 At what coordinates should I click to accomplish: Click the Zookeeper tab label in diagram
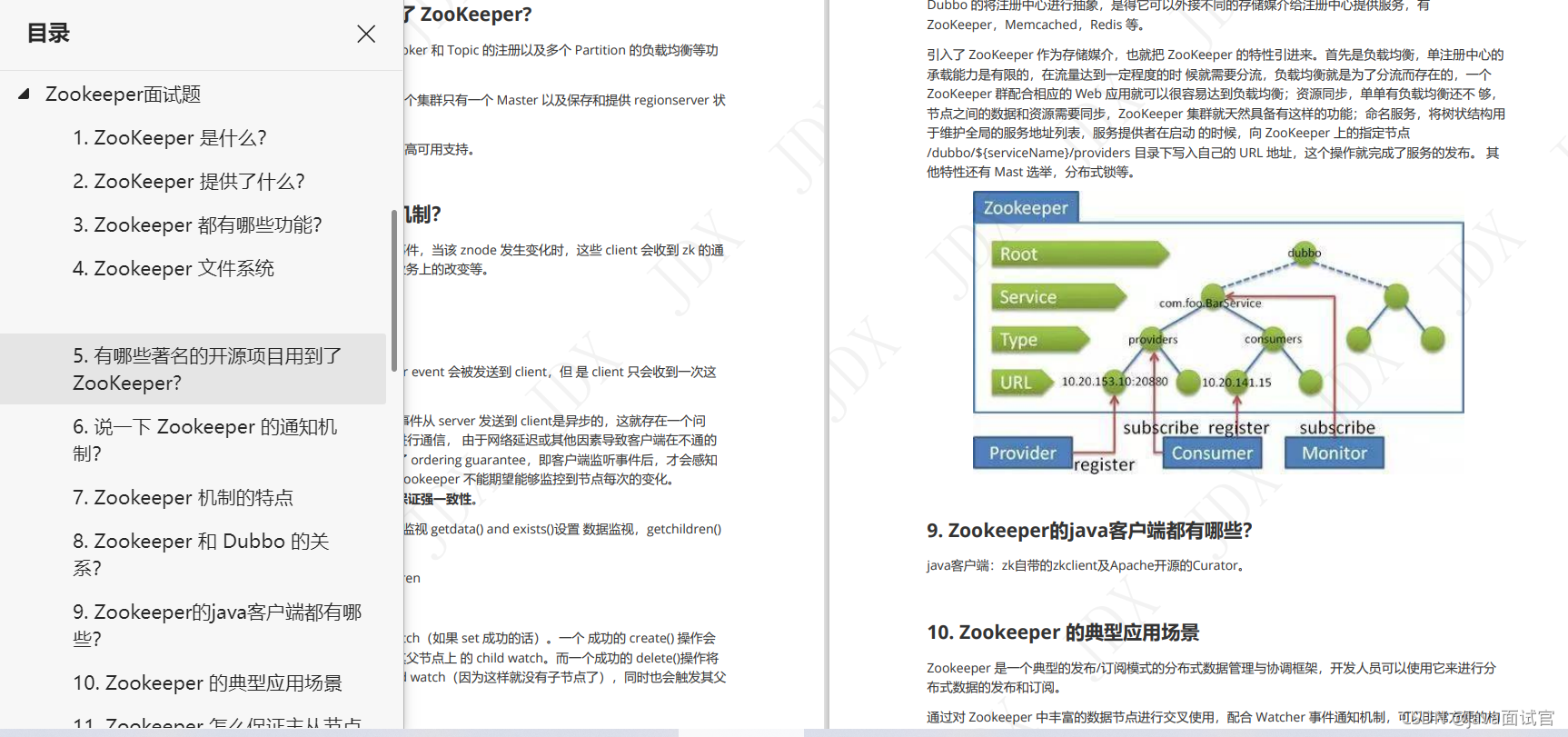point(1026,208)
